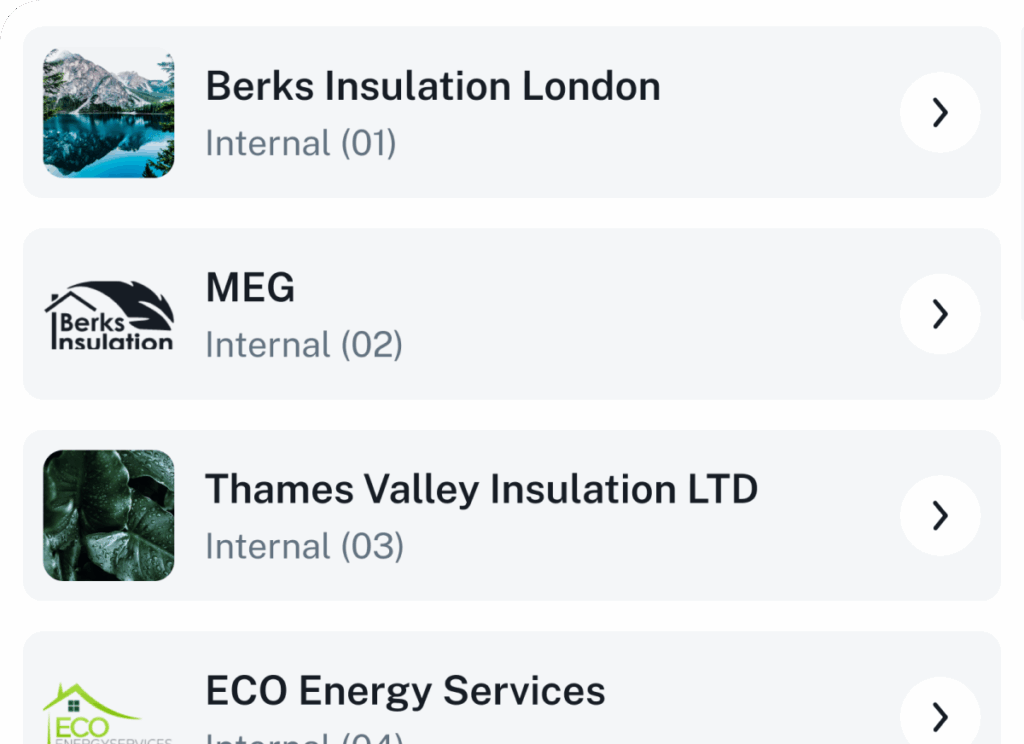Click the Internal (02) label

pos(304,345)
